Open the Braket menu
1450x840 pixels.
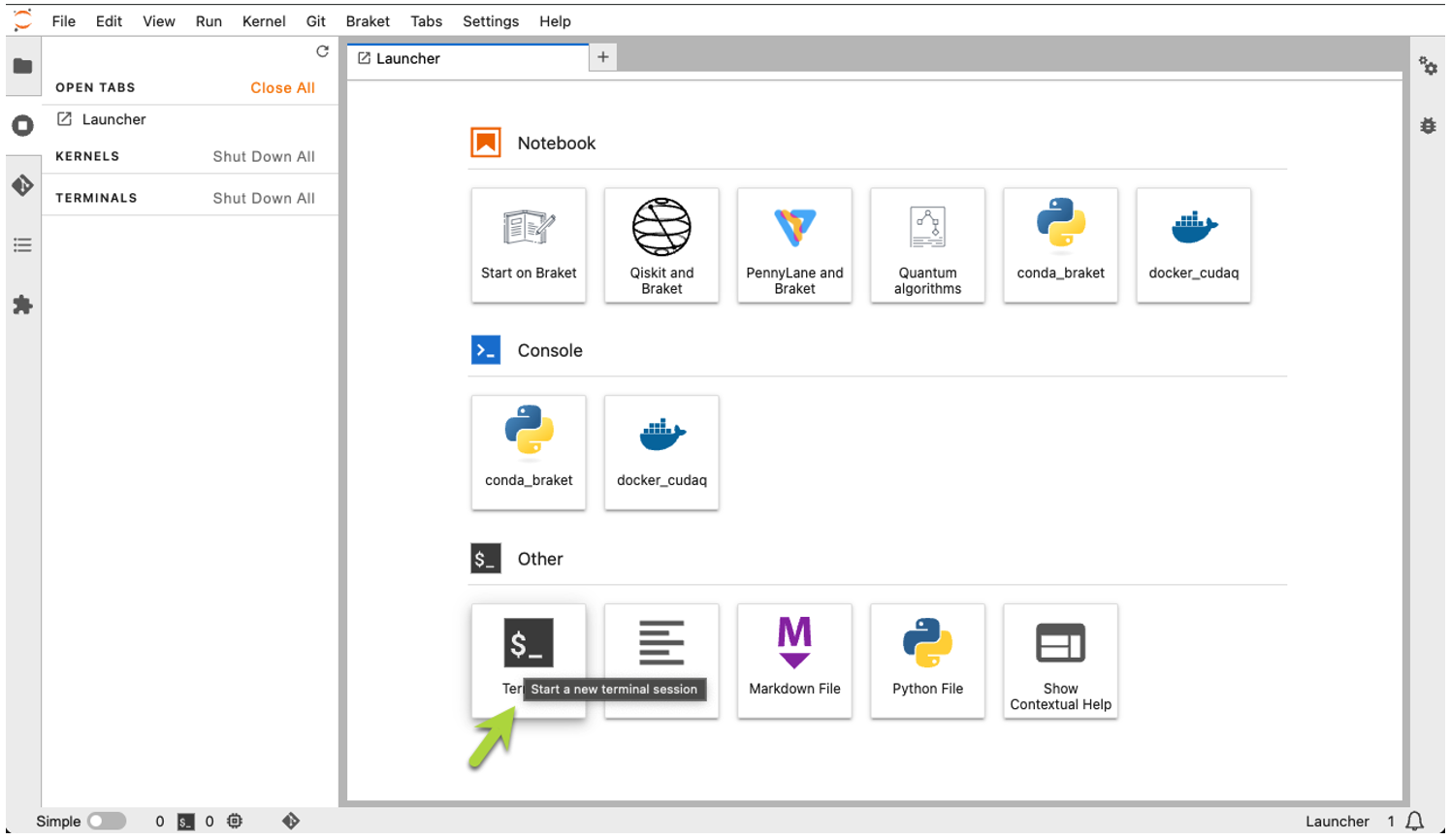(x=368, y=20)
